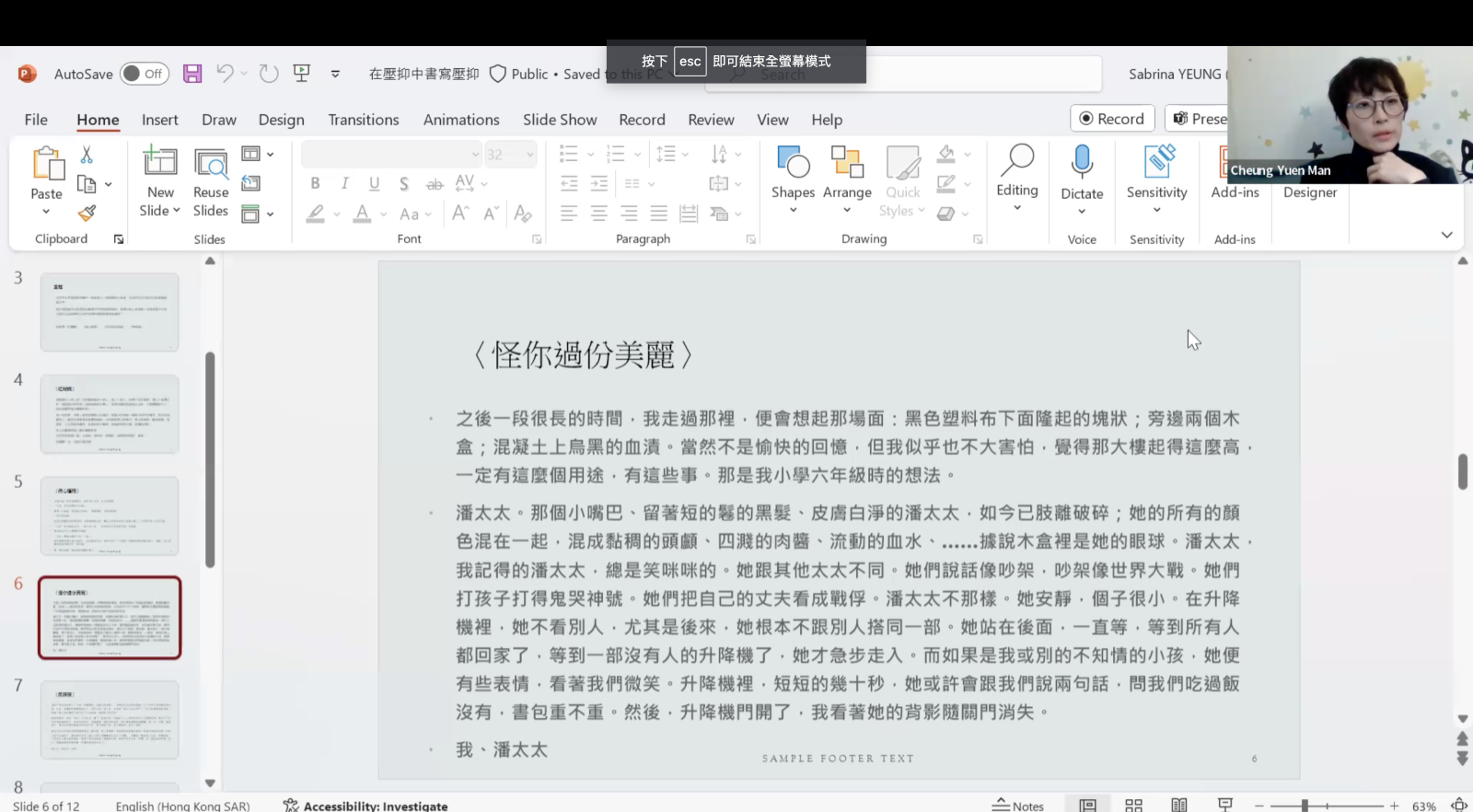Switch to Slide Sorter view icon
Viewport: 1473px width, 812px height.
coord(1133,806)
